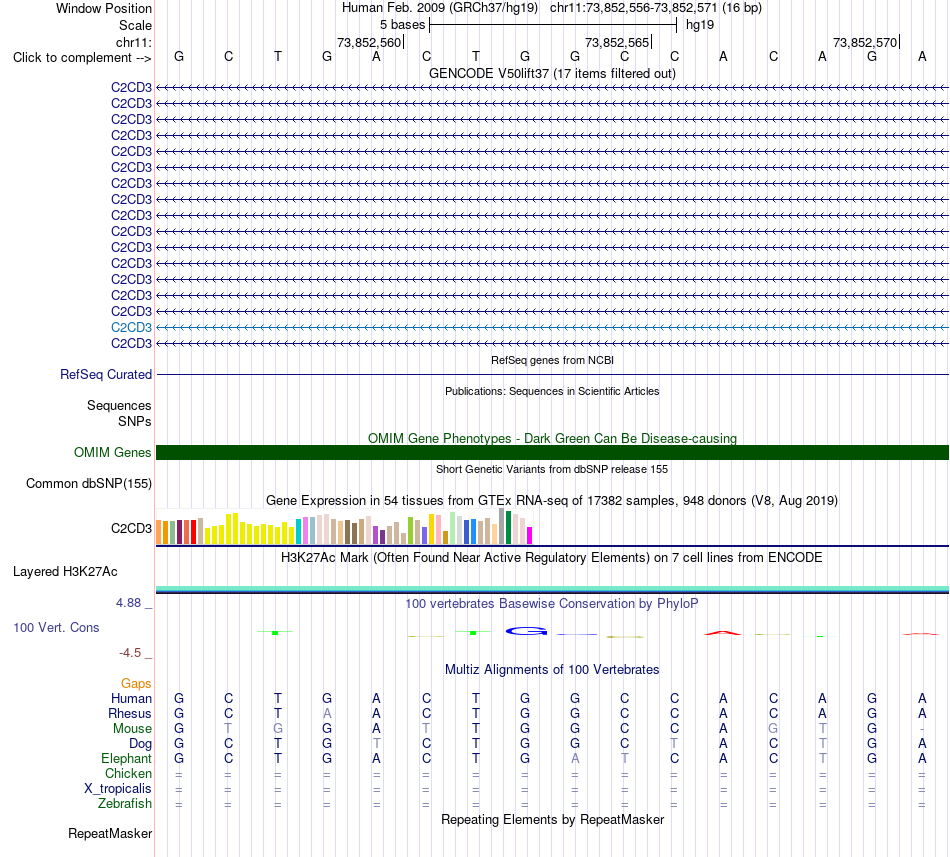Select the RefSeq Curated track label
This screenshot has width=950, height=857.
tap(105, 374)
